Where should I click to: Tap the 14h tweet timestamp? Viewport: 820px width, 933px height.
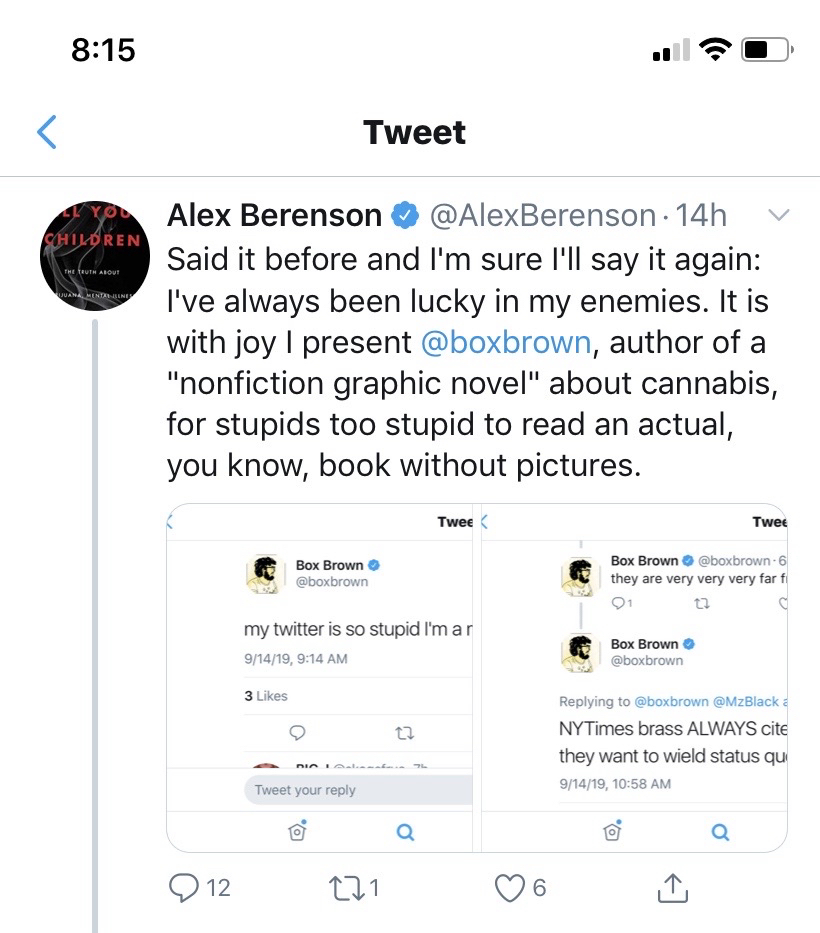coord(701,215)
